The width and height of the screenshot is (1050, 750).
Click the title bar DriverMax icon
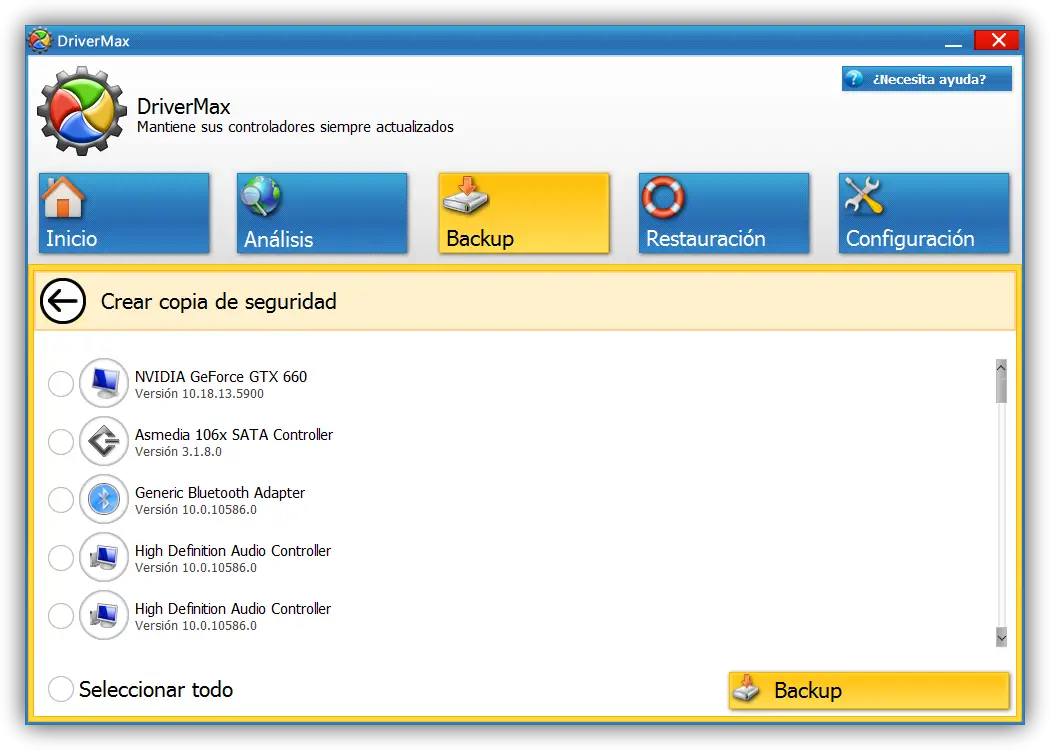click(x=40, y=40)
